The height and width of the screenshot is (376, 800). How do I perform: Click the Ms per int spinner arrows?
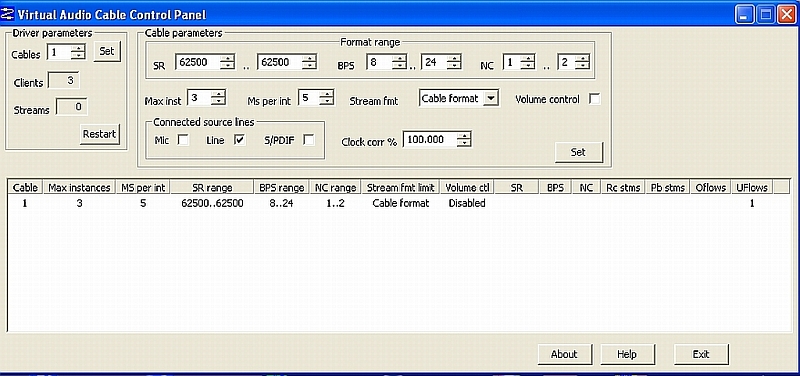[327, 97]
